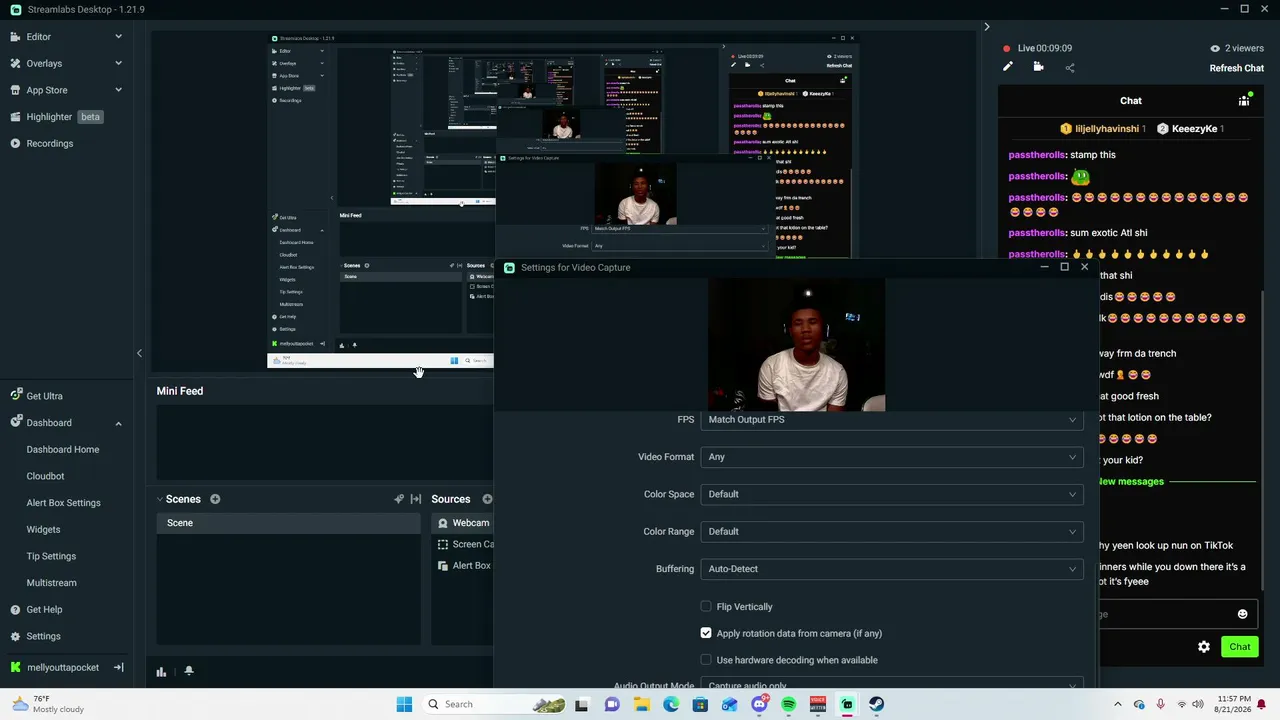Add a new scene with the plus icon
The width and height of the screenshot is (1280, 720).
pos(215,499)
